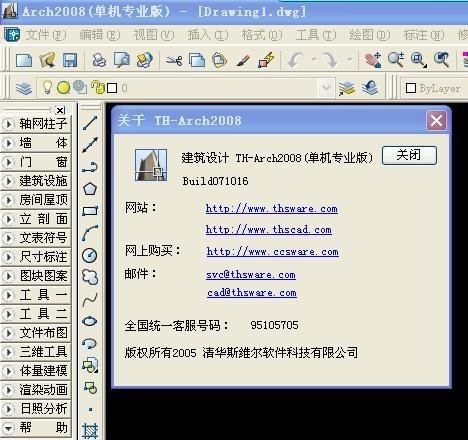Select the Construction Line tool
The image size is (468, 440).
click(x=90, y=145)
